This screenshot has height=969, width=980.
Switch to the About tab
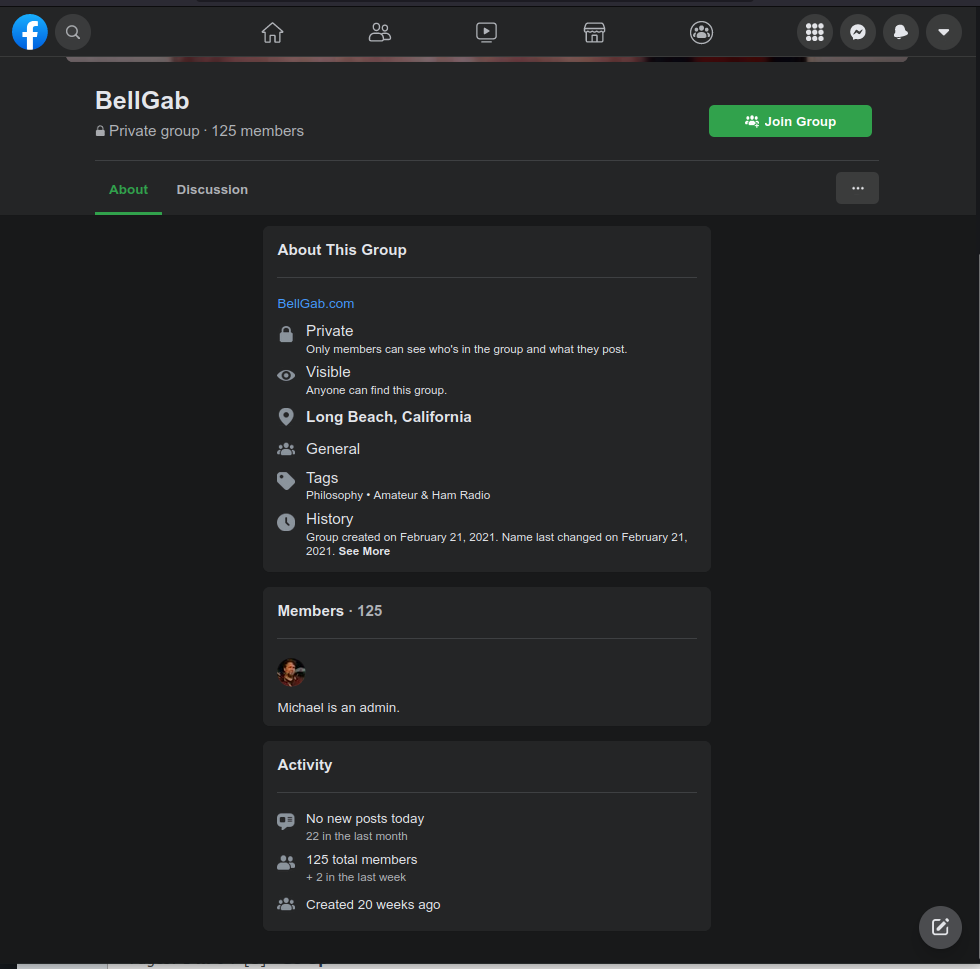tap(128, 189)
